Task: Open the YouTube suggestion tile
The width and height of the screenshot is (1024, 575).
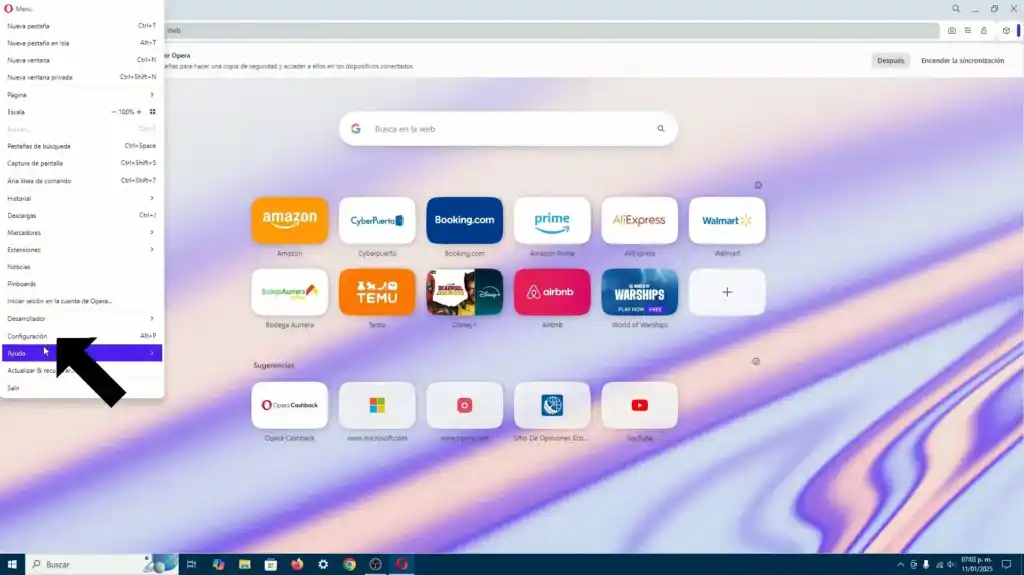Action: click(639, 405)
